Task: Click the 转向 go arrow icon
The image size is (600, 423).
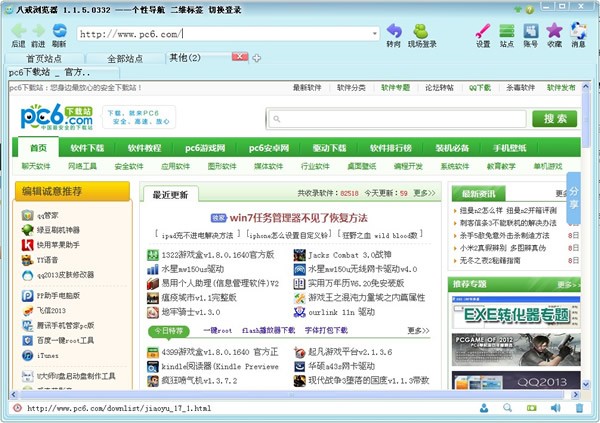Action: pos(394,31)
